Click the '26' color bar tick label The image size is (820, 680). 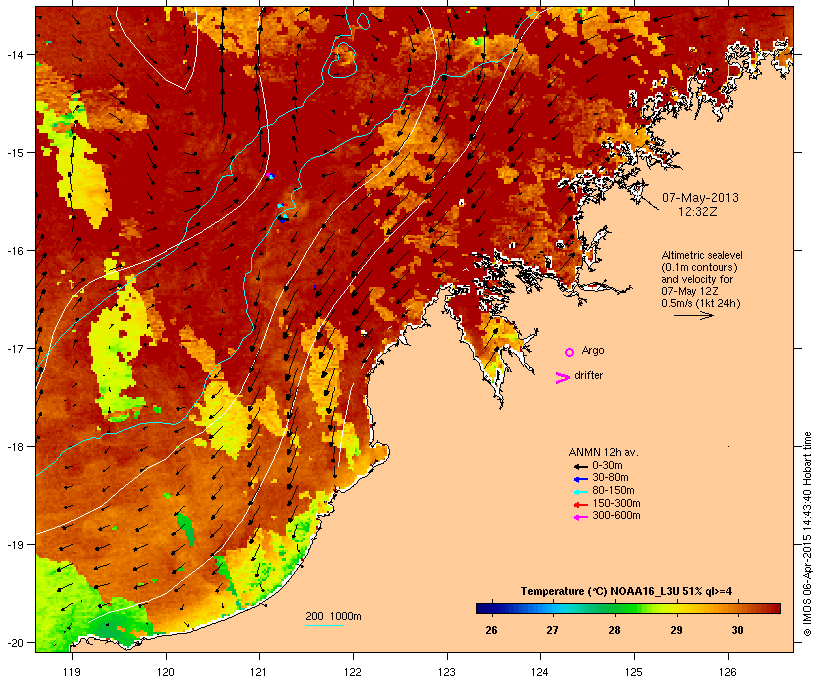click(x=491, y=630)
